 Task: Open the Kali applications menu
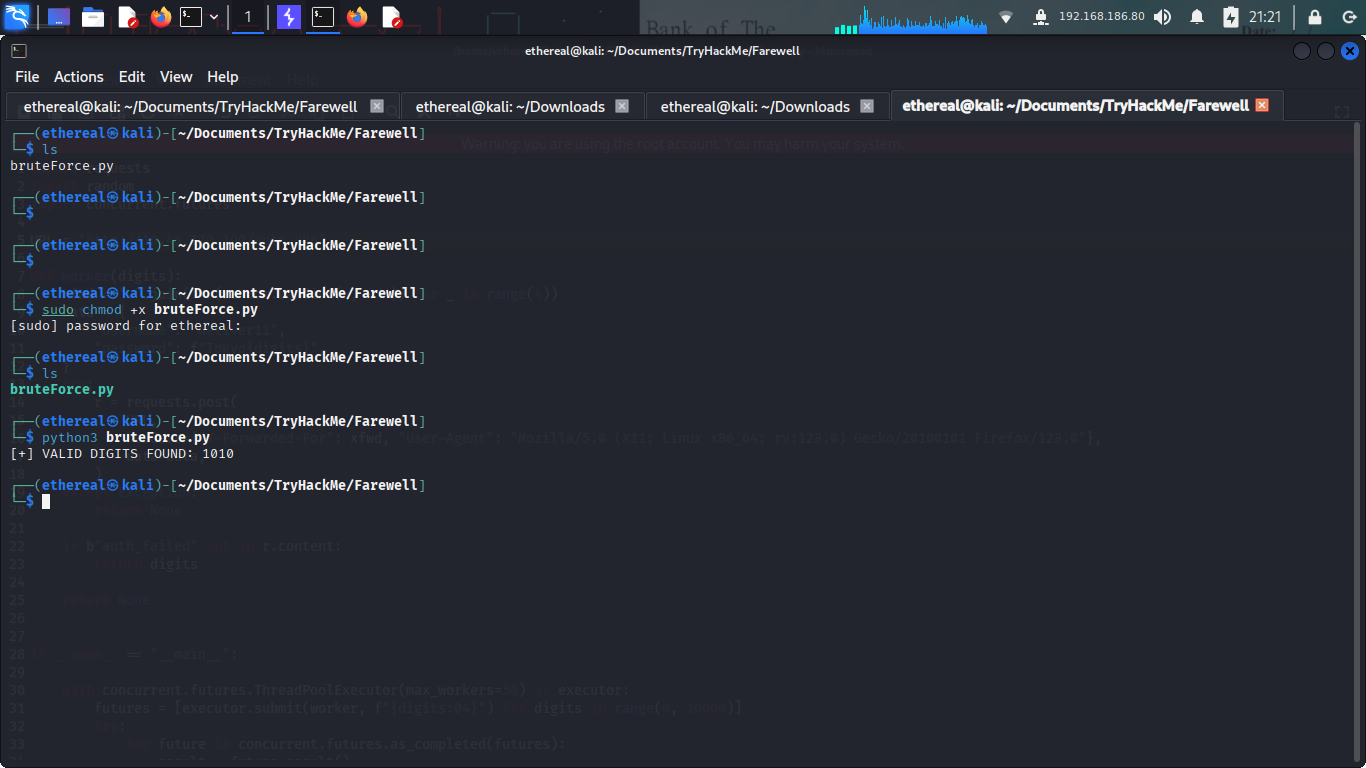click(18, 17)
